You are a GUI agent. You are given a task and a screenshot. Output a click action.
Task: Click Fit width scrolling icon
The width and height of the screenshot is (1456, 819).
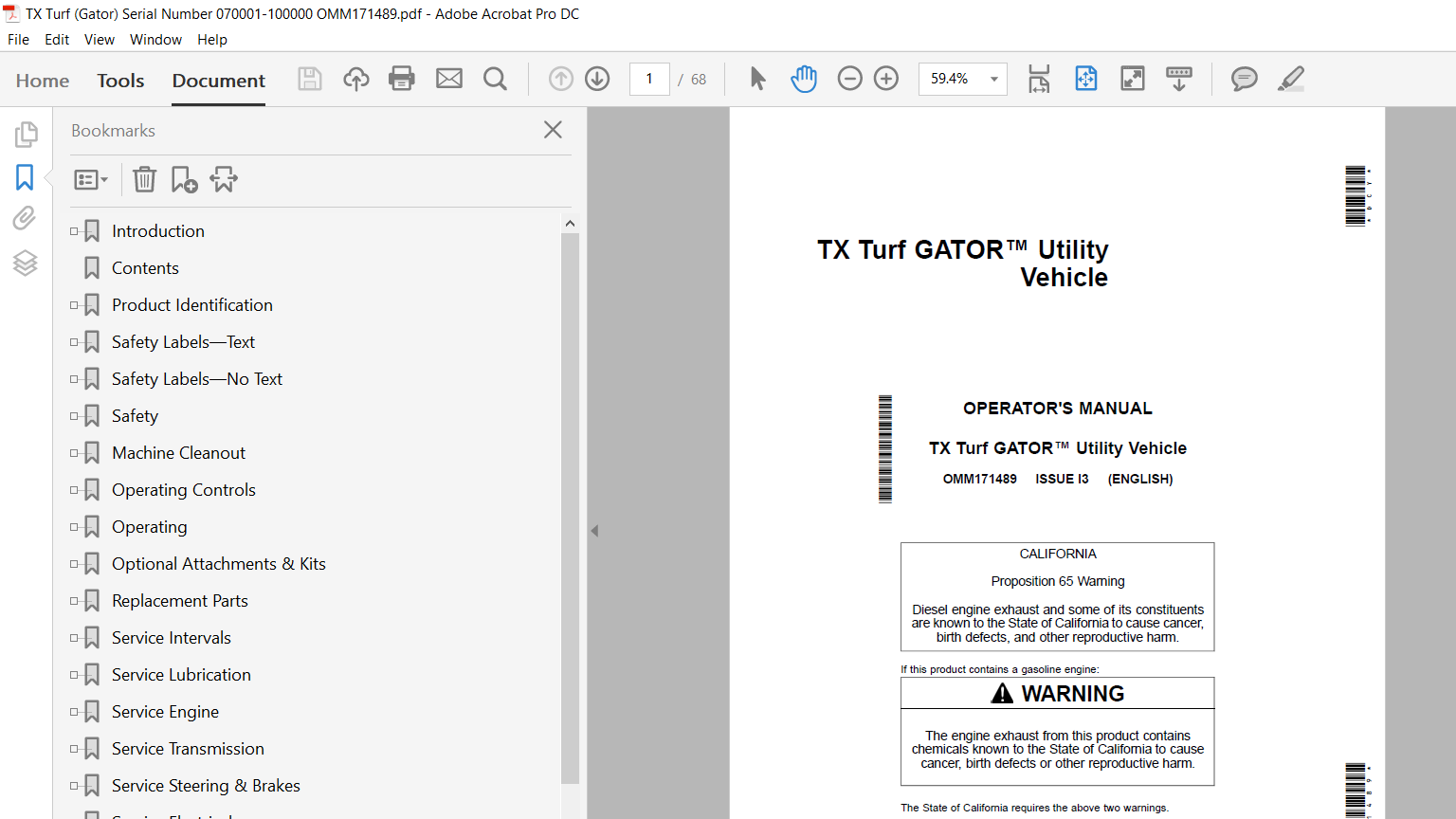click(1039, 79)
